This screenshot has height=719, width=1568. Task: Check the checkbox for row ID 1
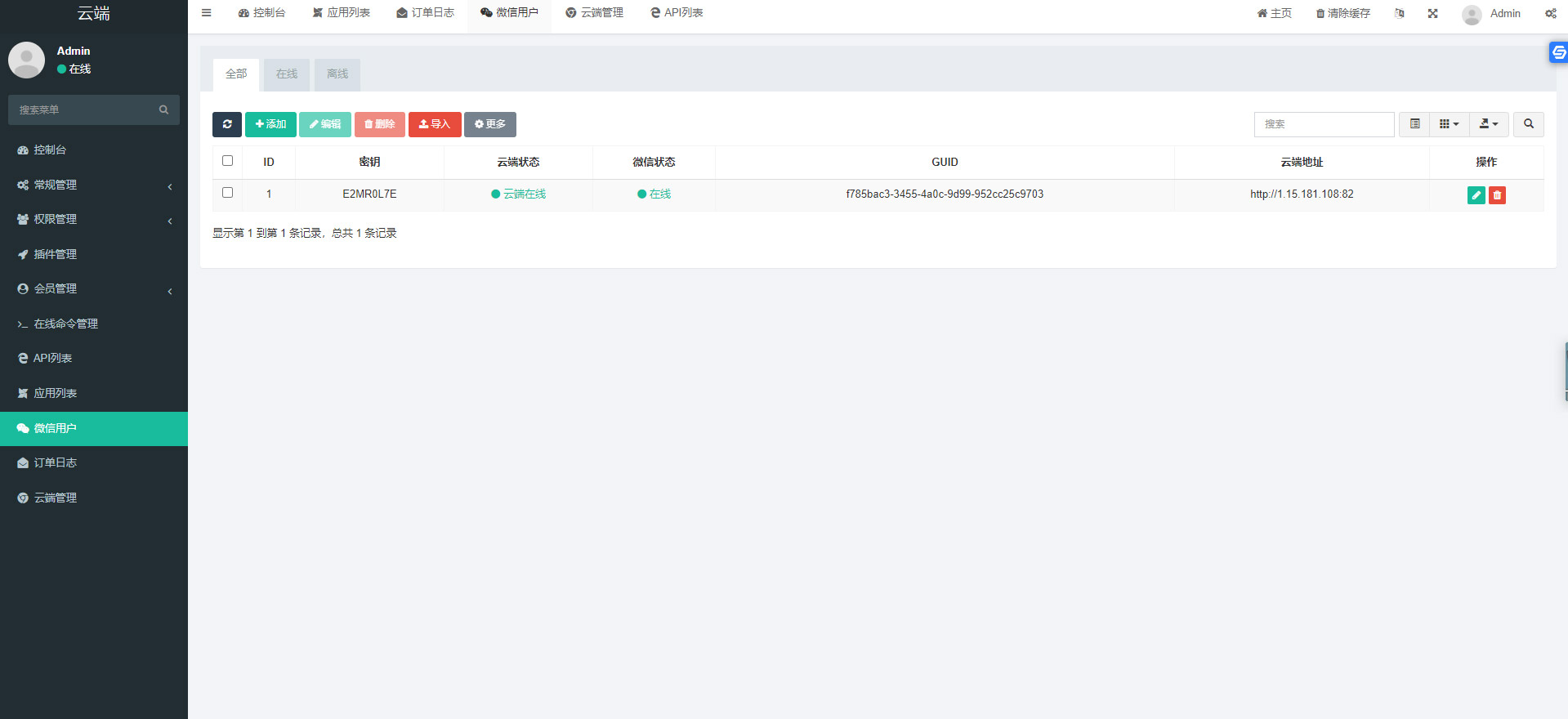coord(228,193)
